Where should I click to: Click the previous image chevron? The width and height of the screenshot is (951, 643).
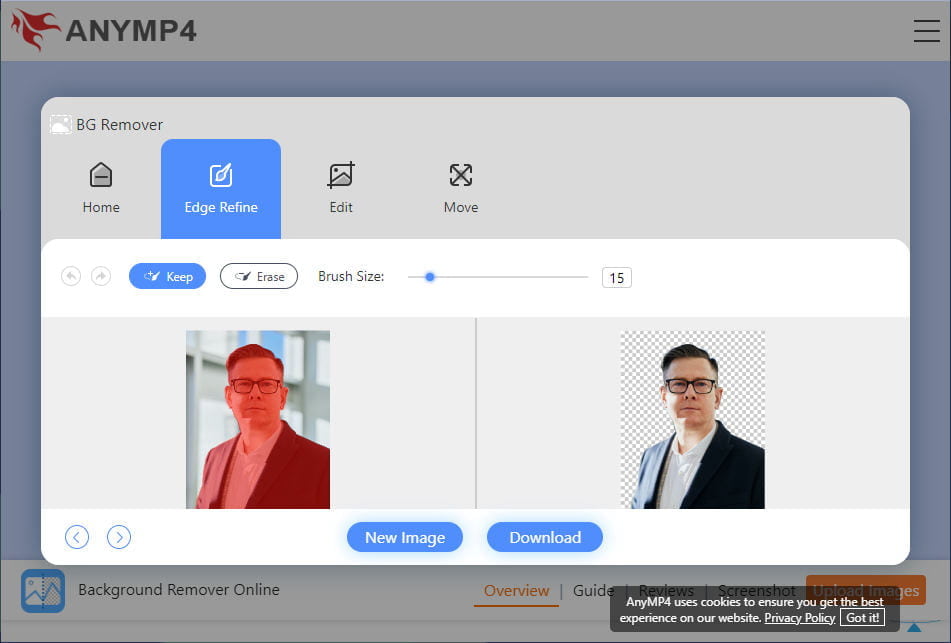[x=77, y=537]
